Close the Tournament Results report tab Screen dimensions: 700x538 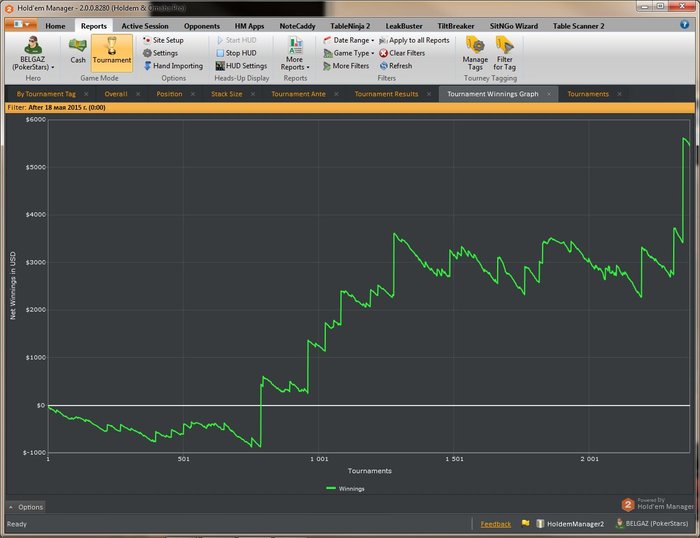click(x=429, y=94)
